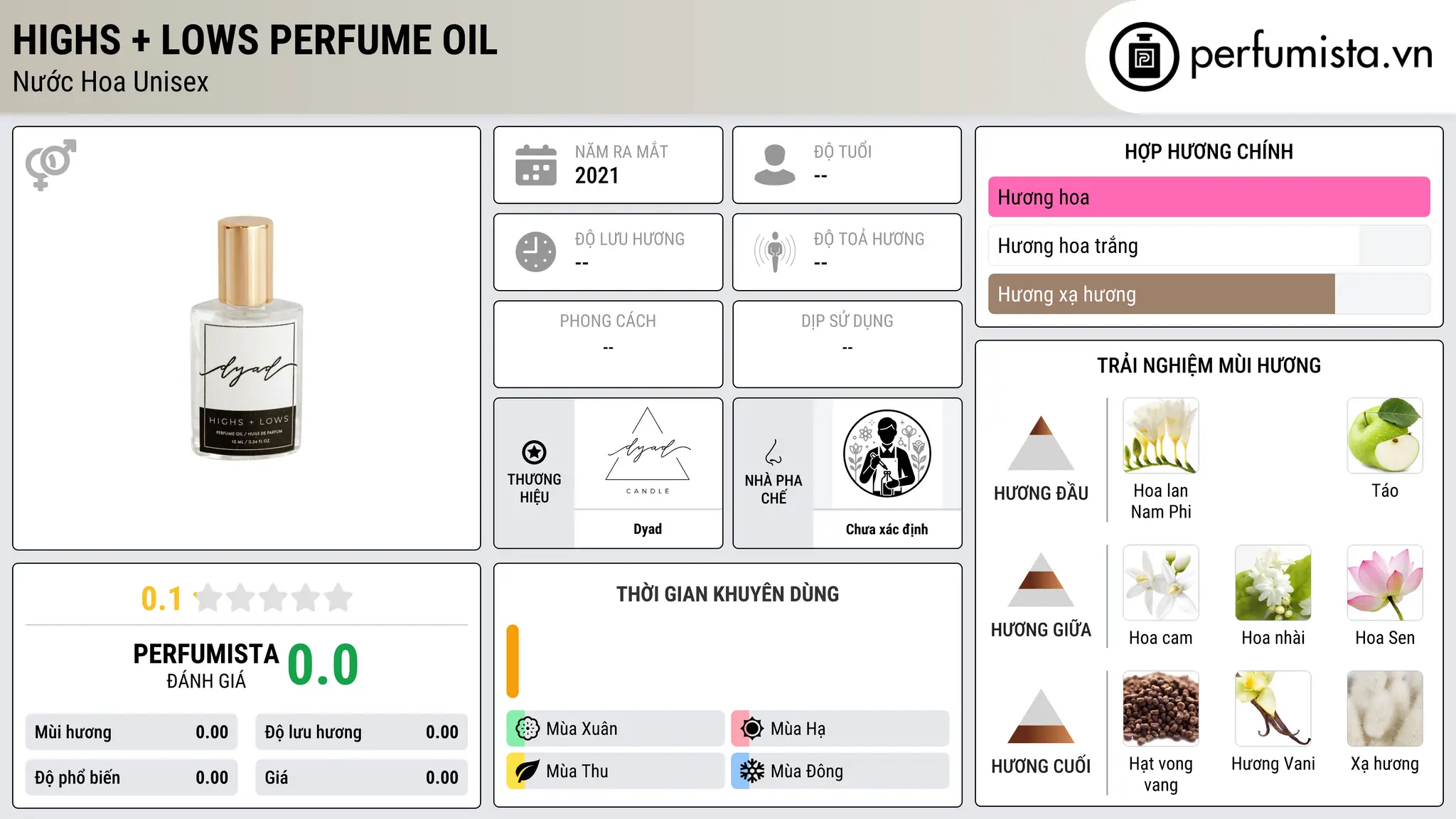
Task: Click the THỜI GIAN KHUYÊN DÙNG heading
Action: (x=727, y=594)
